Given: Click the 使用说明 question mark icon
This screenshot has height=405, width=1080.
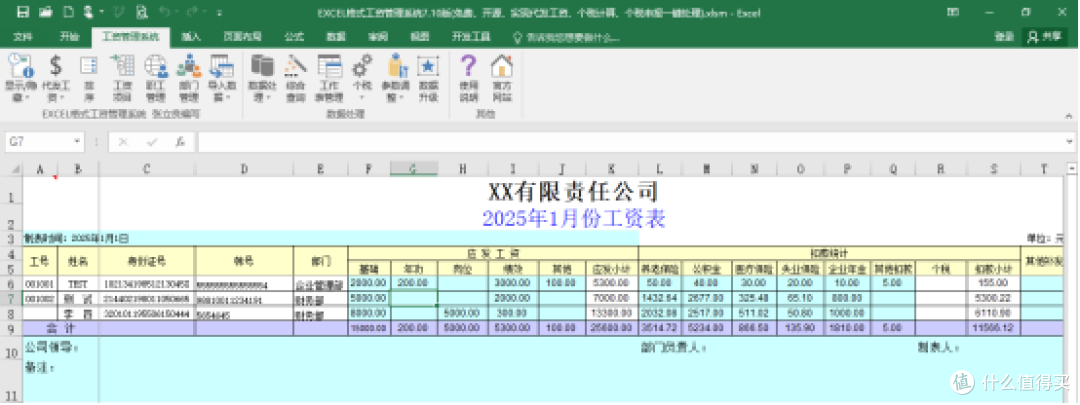Looking at the screenshot, I should click(x=468, y=79).
